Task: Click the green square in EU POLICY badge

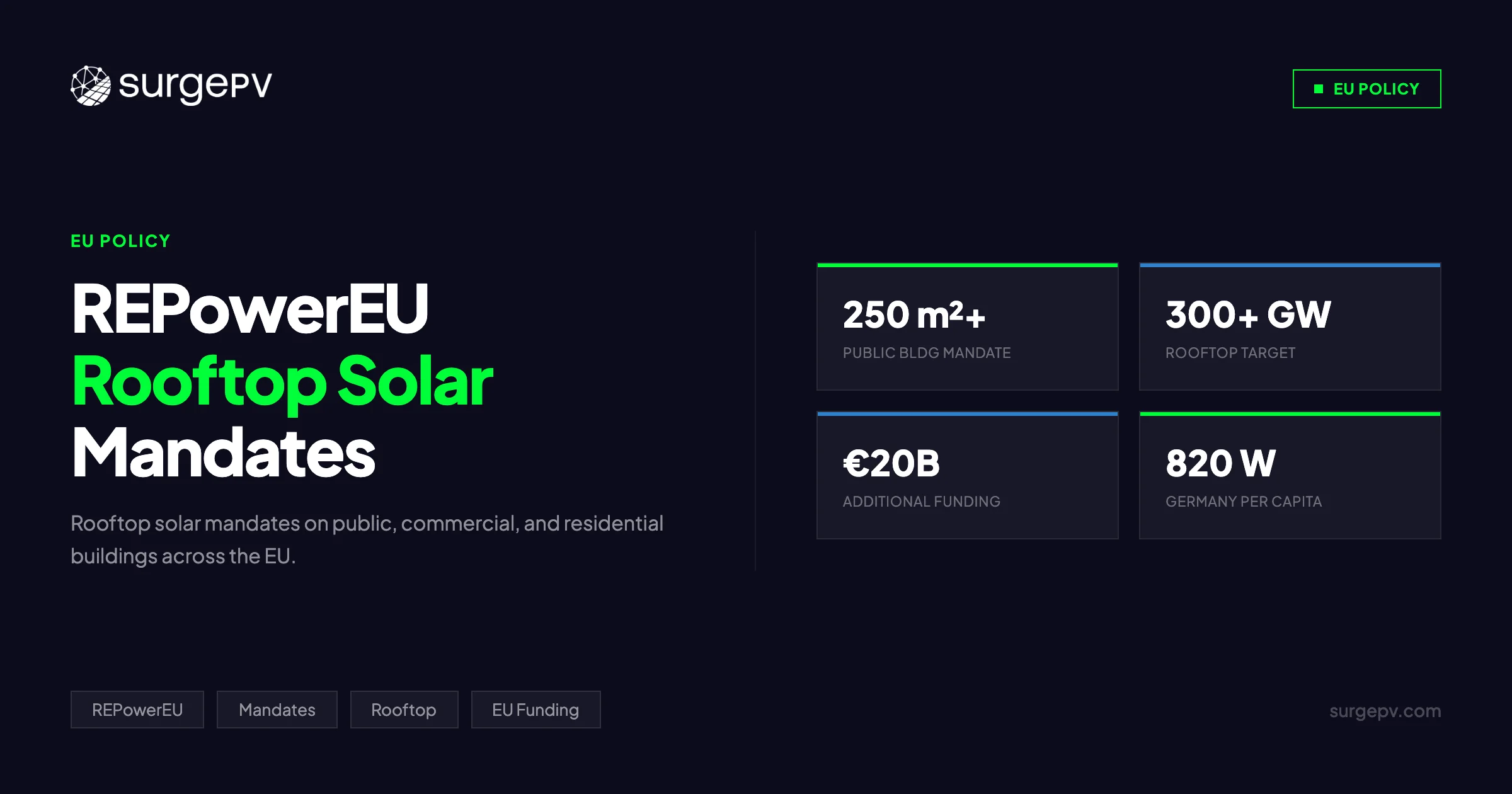Action: 1318,89
